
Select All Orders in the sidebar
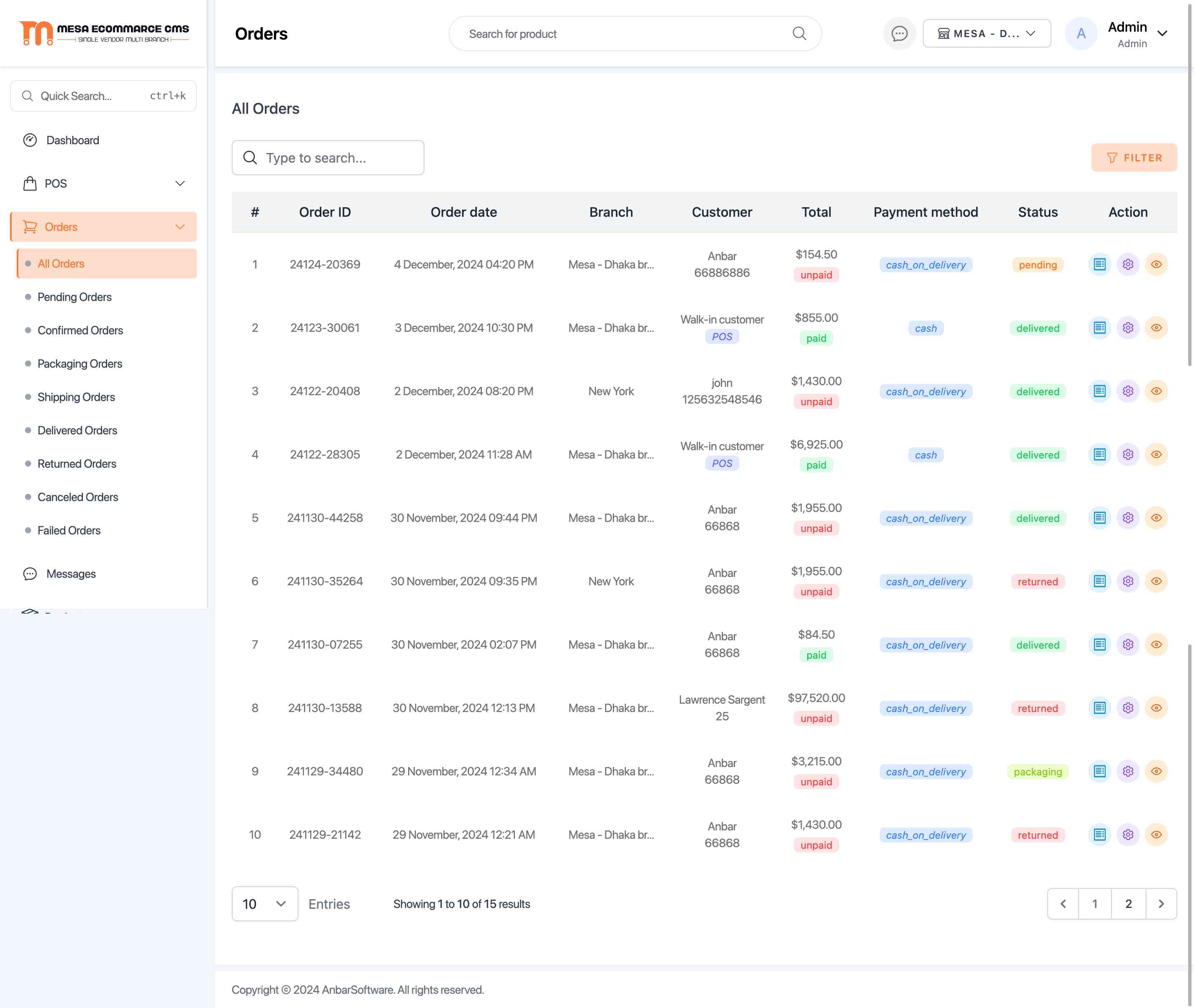(107, 263)
